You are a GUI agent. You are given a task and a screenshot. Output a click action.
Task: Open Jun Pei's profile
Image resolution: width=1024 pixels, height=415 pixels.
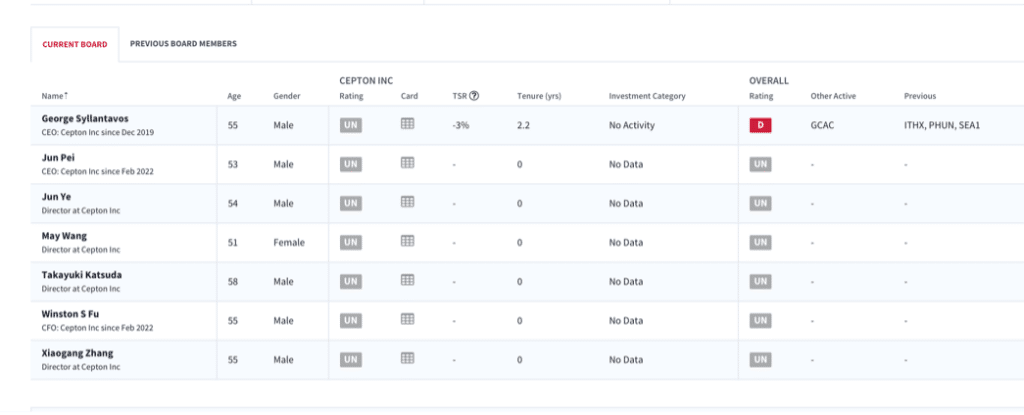click(57, 158)
